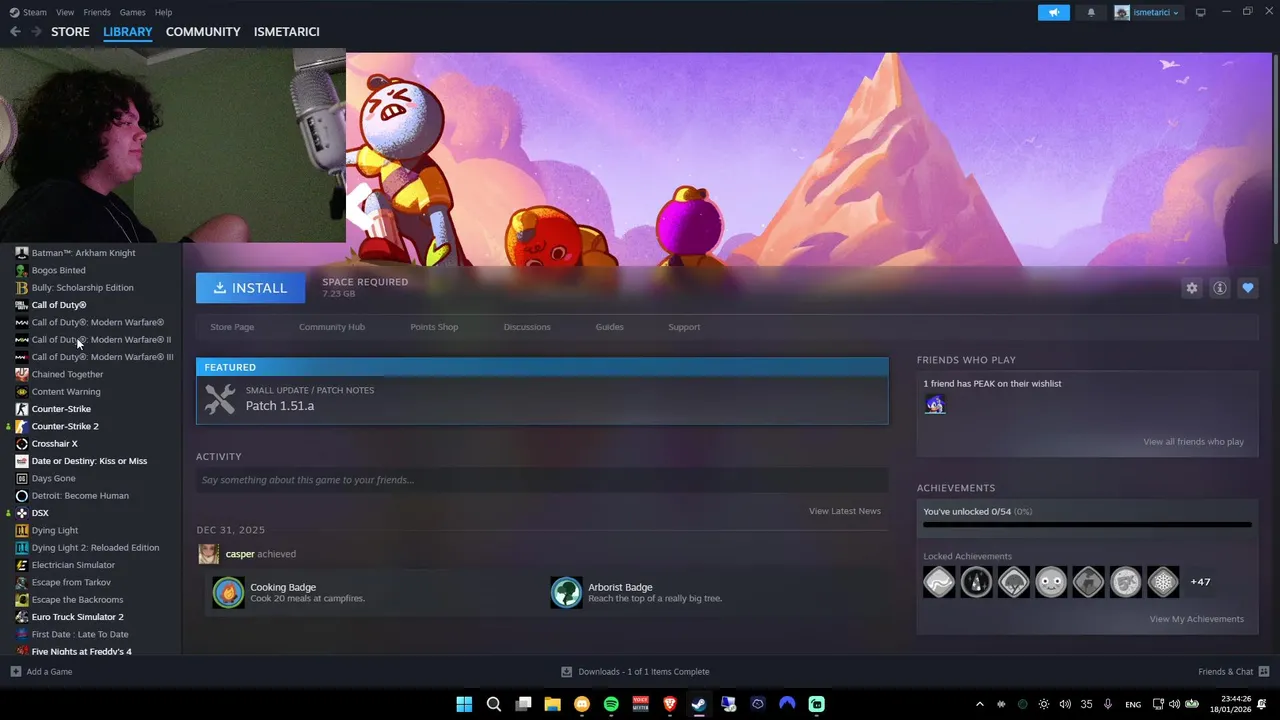Click View all friends who play
The image size is (1280, 720).
[x=1193, y=442]
